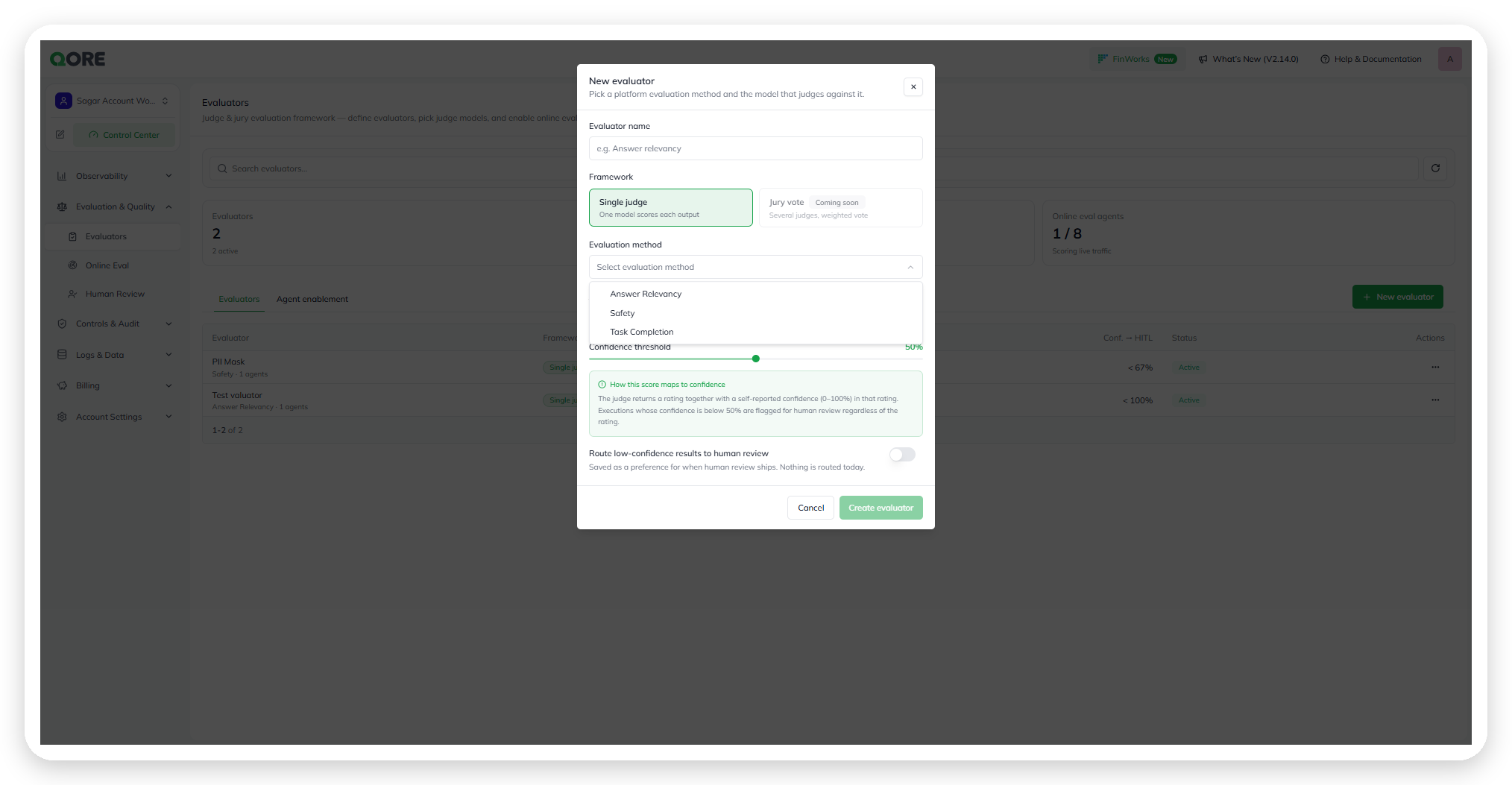This screenshot has width=1512, height=785.
Task: Expand the Billing chevron
Action: pos(168,385)
